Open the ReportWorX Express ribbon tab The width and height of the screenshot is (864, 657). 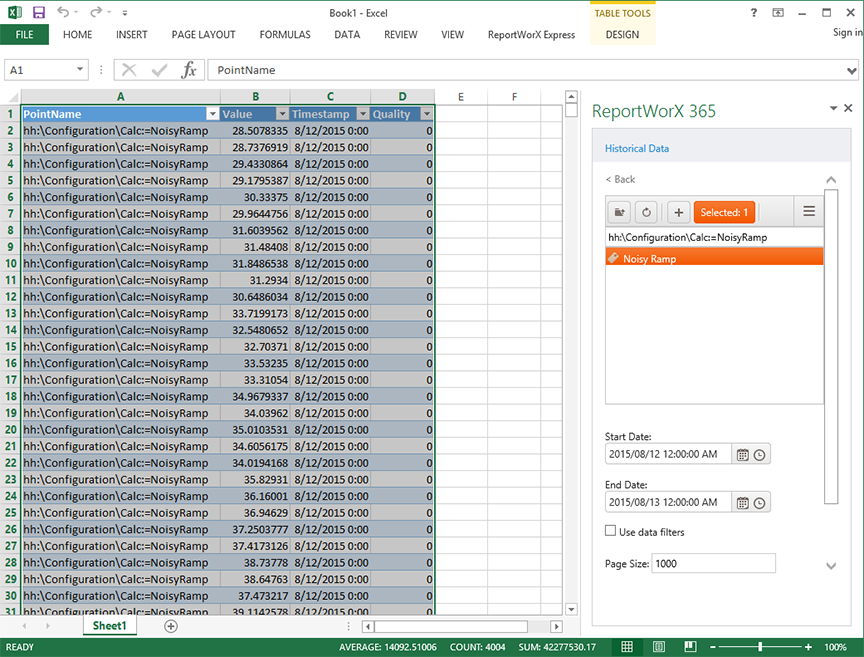(x=531, y=34)
